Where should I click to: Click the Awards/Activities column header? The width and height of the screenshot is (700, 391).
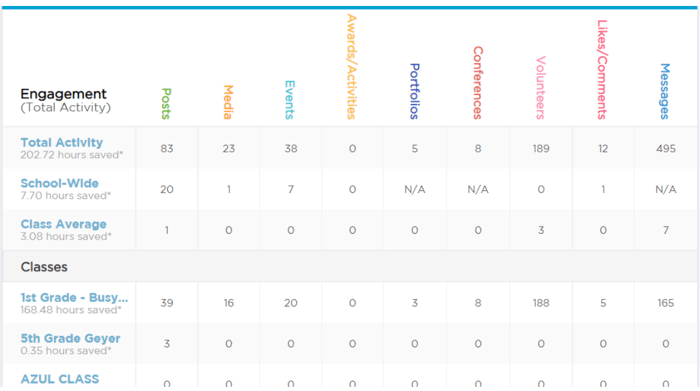pos(352,67)
